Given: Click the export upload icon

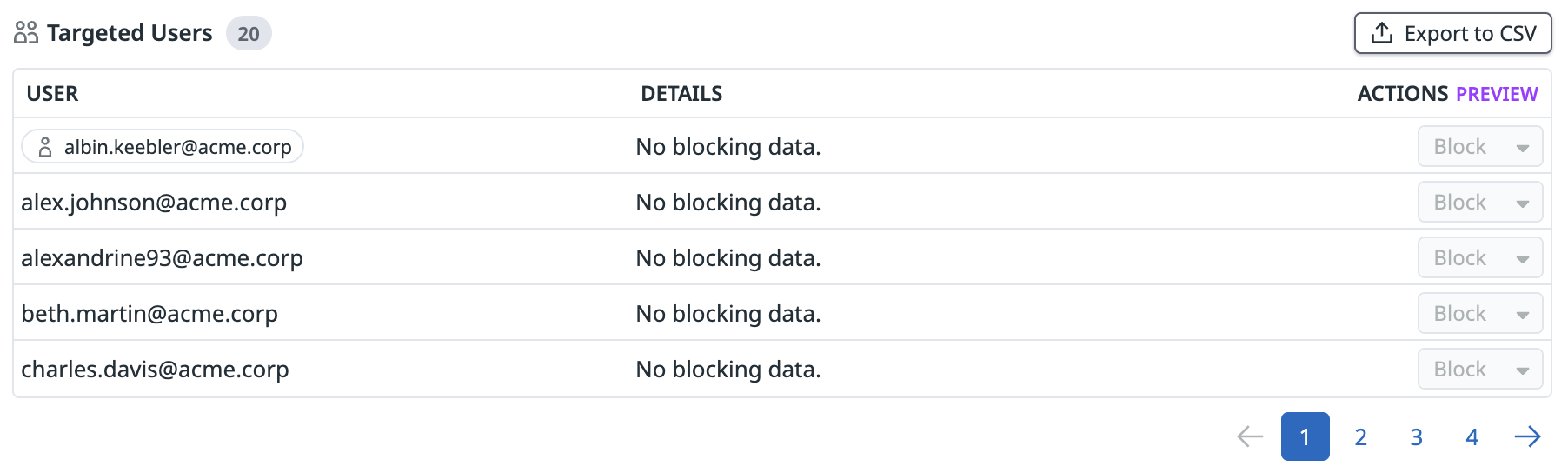Looking at the screenshot, I should (1382, 33).
